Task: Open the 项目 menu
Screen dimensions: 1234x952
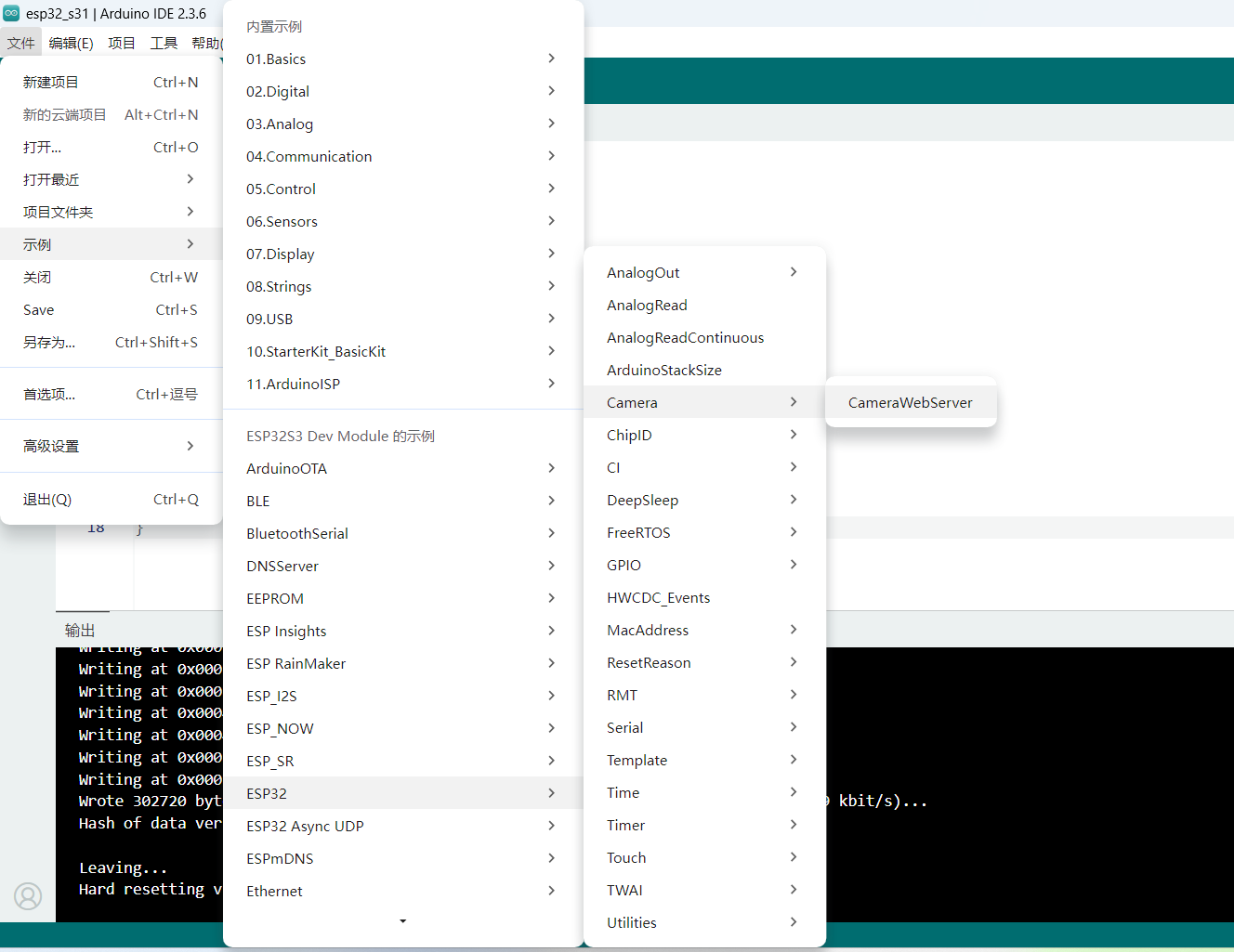Action: coord(121,43)
